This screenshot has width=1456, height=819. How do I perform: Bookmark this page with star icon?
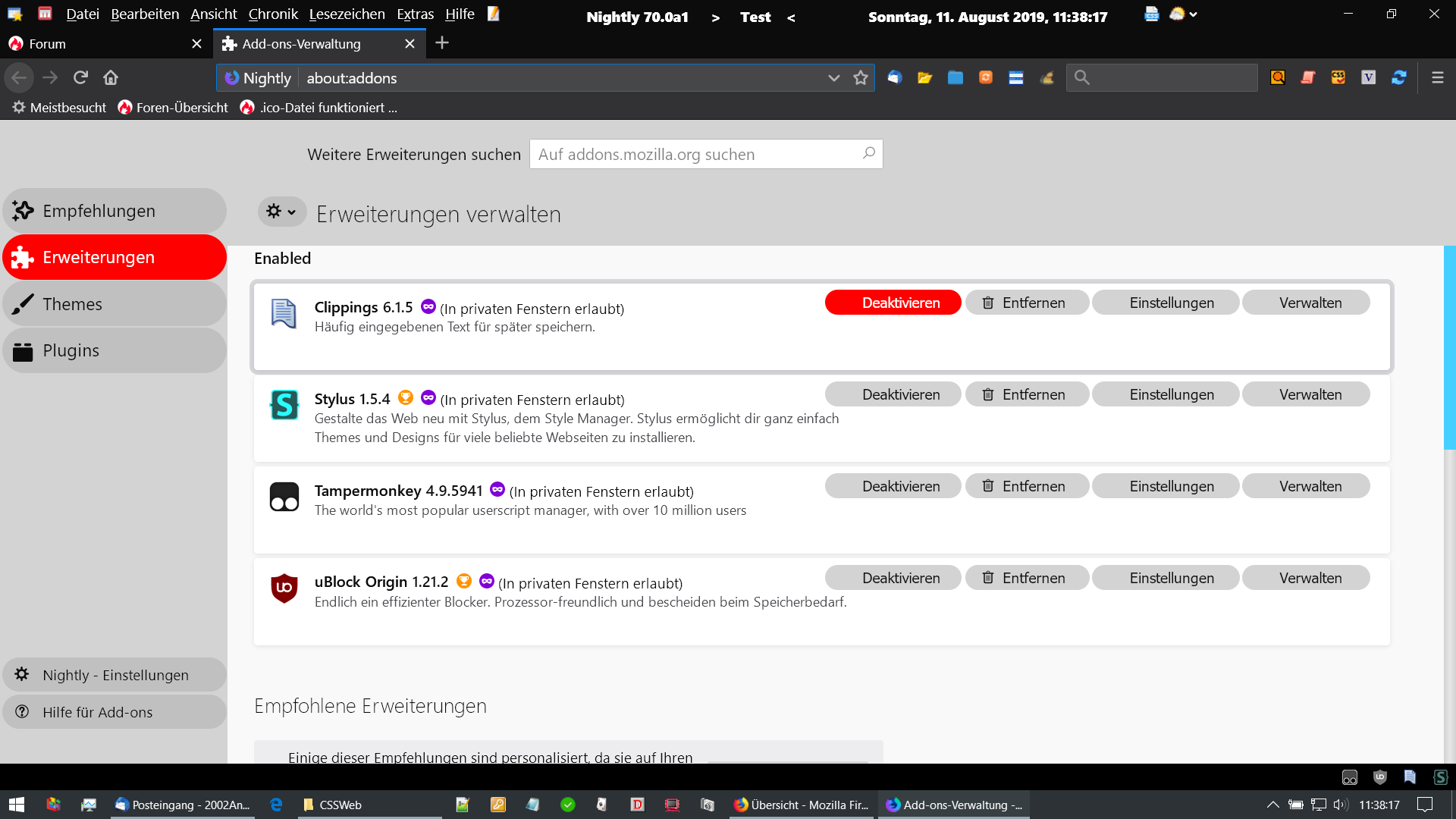860,77
